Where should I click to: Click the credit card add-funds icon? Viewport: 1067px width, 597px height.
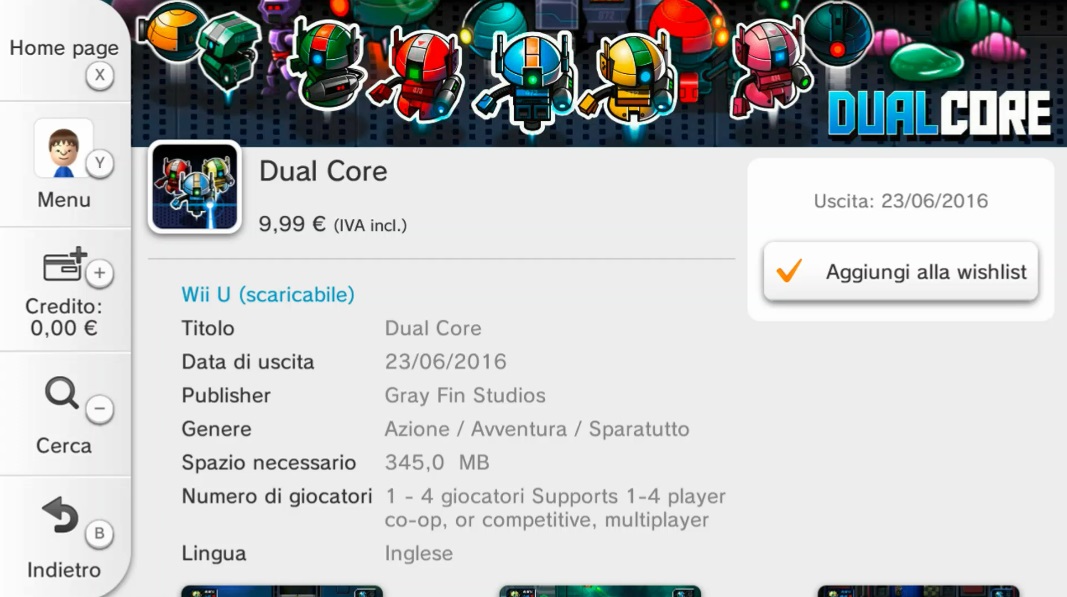[x=63, y=265]
